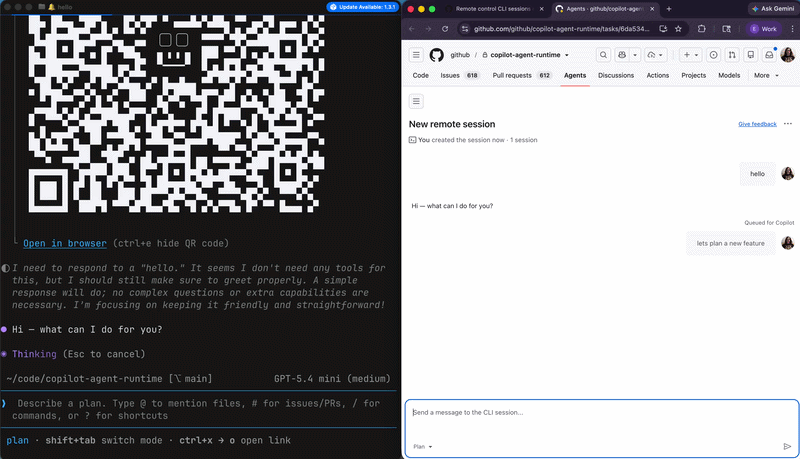Open Copilot chat icon in GitHub header
This screenshot has height=459, width=800.
tap(622, 55)
